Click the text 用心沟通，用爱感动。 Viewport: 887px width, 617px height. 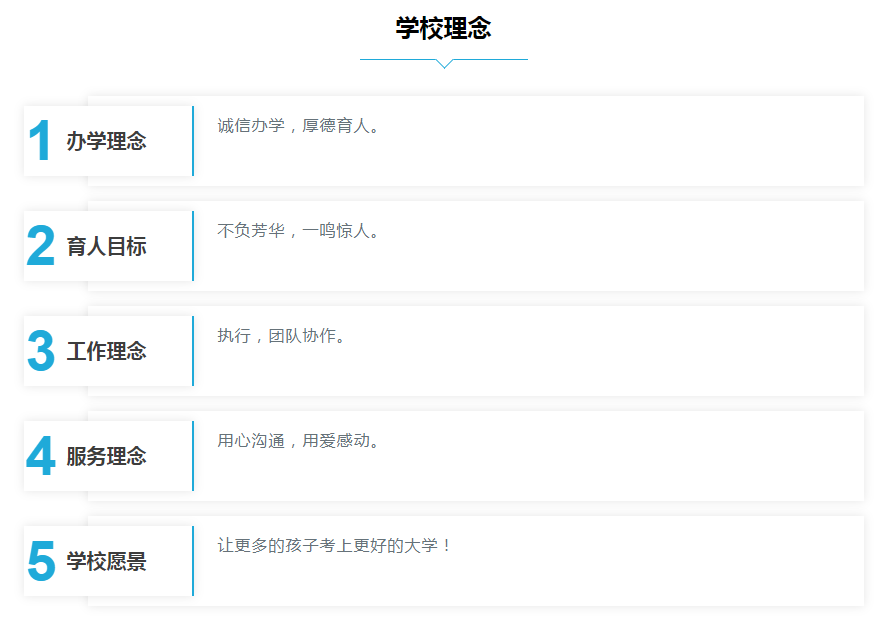[x=298, y=441]
